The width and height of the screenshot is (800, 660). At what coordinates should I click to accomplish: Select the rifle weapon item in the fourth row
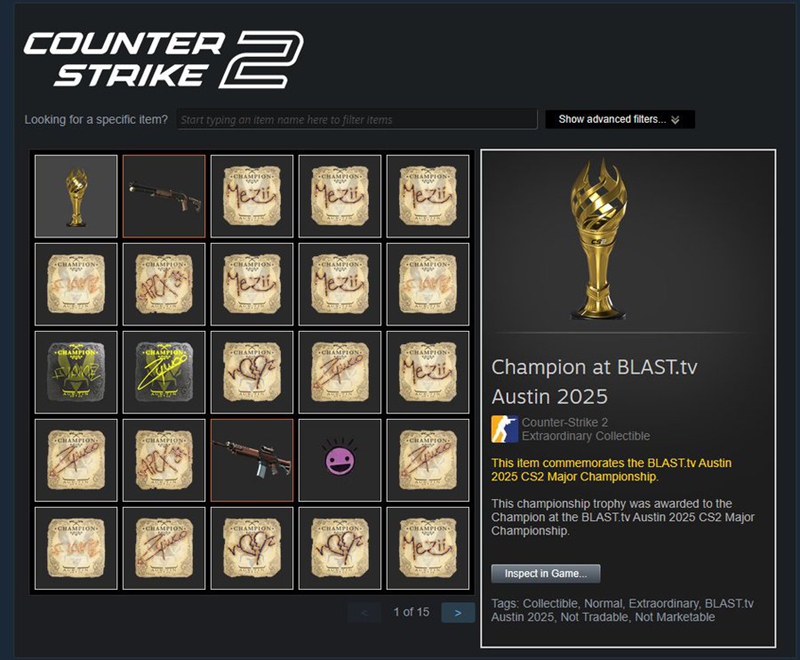[252, 461]
